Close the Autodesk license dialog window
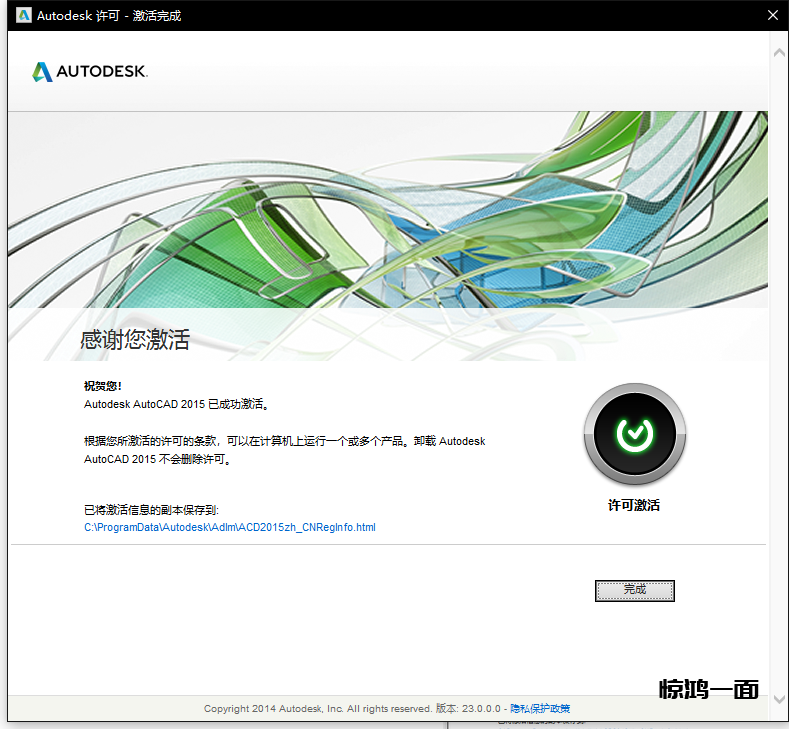Image resolution: width=789 pixels, height=729 pixels. 772,15
